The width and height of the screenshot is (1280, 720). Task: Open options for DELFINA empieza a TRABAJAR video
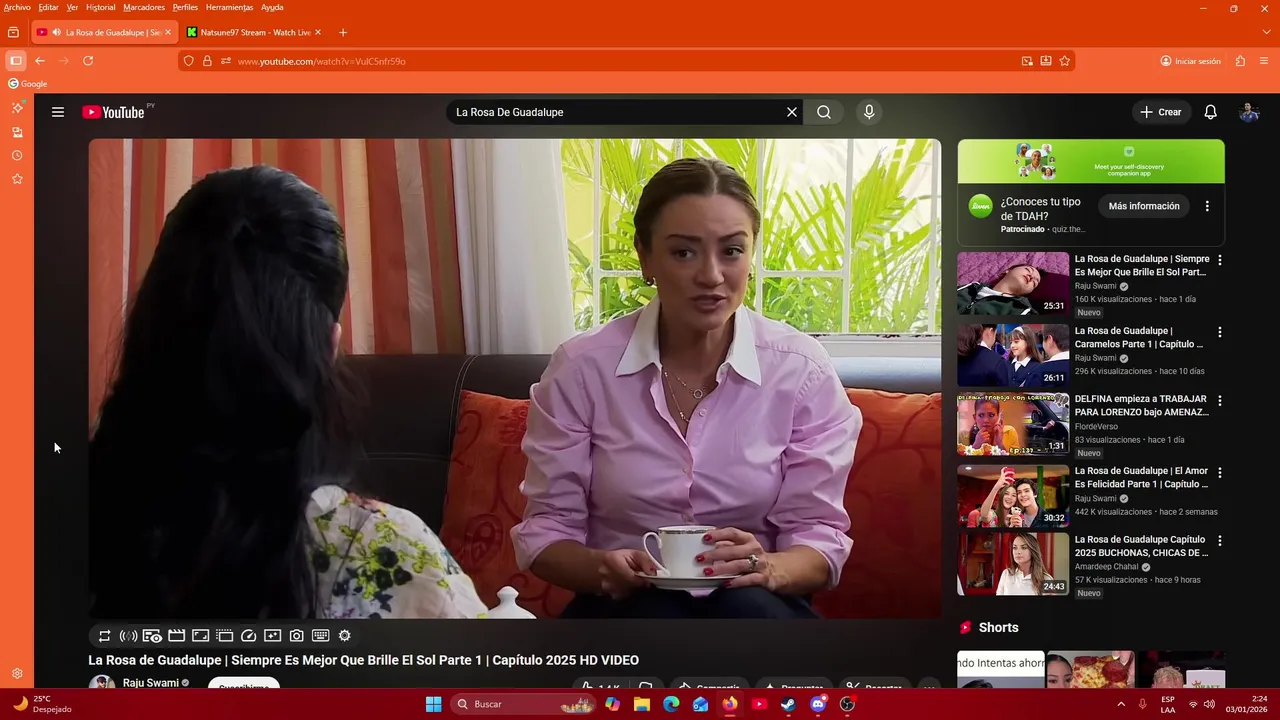pyautogui.click(x=1219, y=400)
